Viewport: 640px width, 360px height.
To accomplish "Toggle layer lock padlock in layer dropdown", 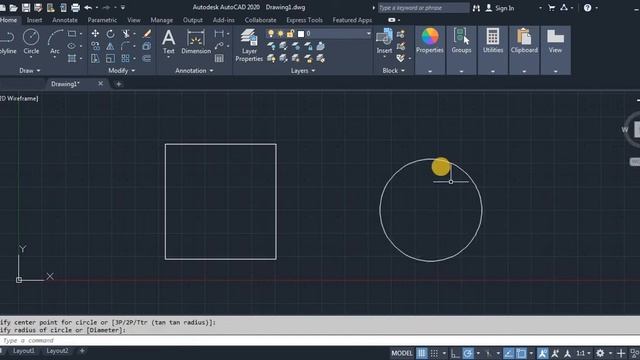I will tap(290, 33).
